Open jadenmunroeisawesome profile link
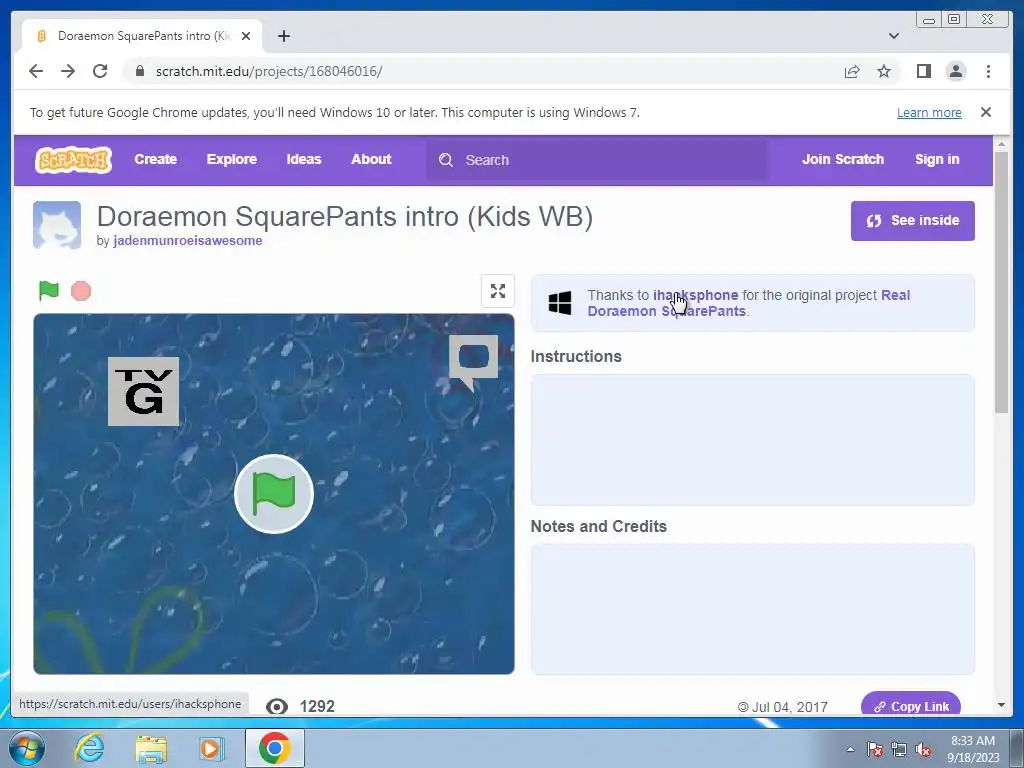The height and width of the screenshot is (768, 1024). pyautogui.click(x=187, y=240)
